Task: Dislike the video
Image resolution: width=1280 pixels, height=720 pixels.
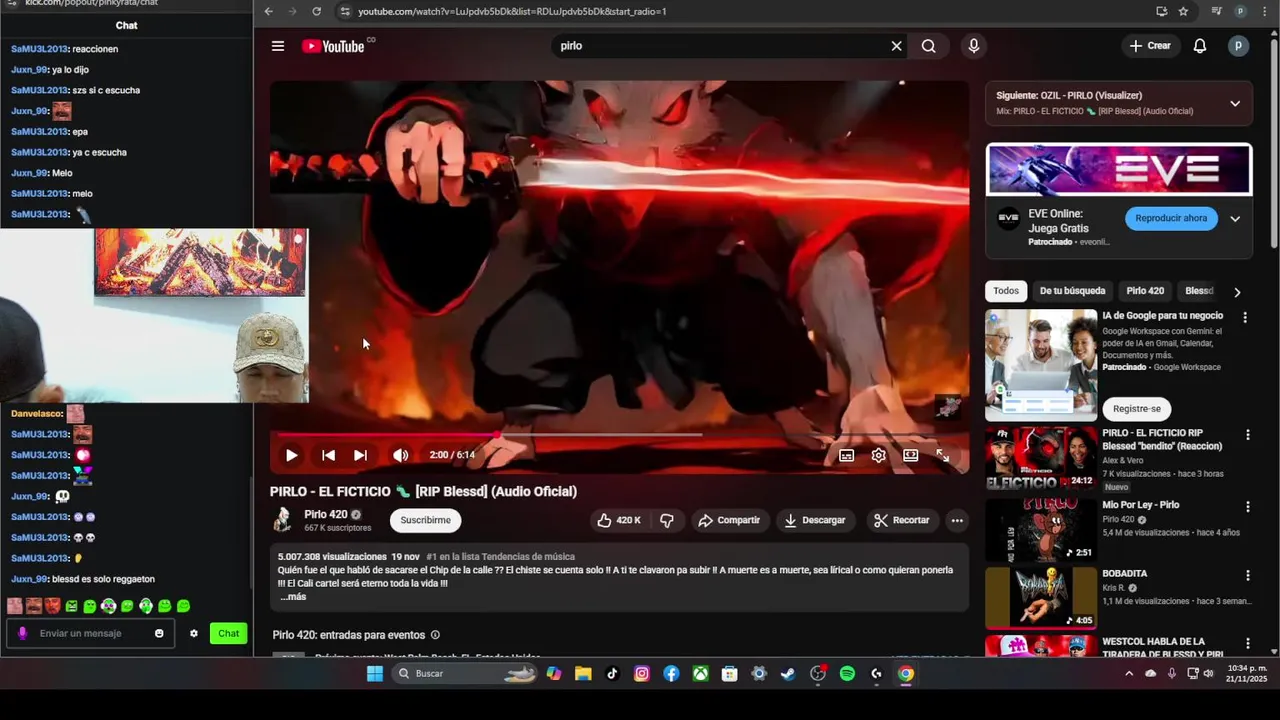Action: 667,520
